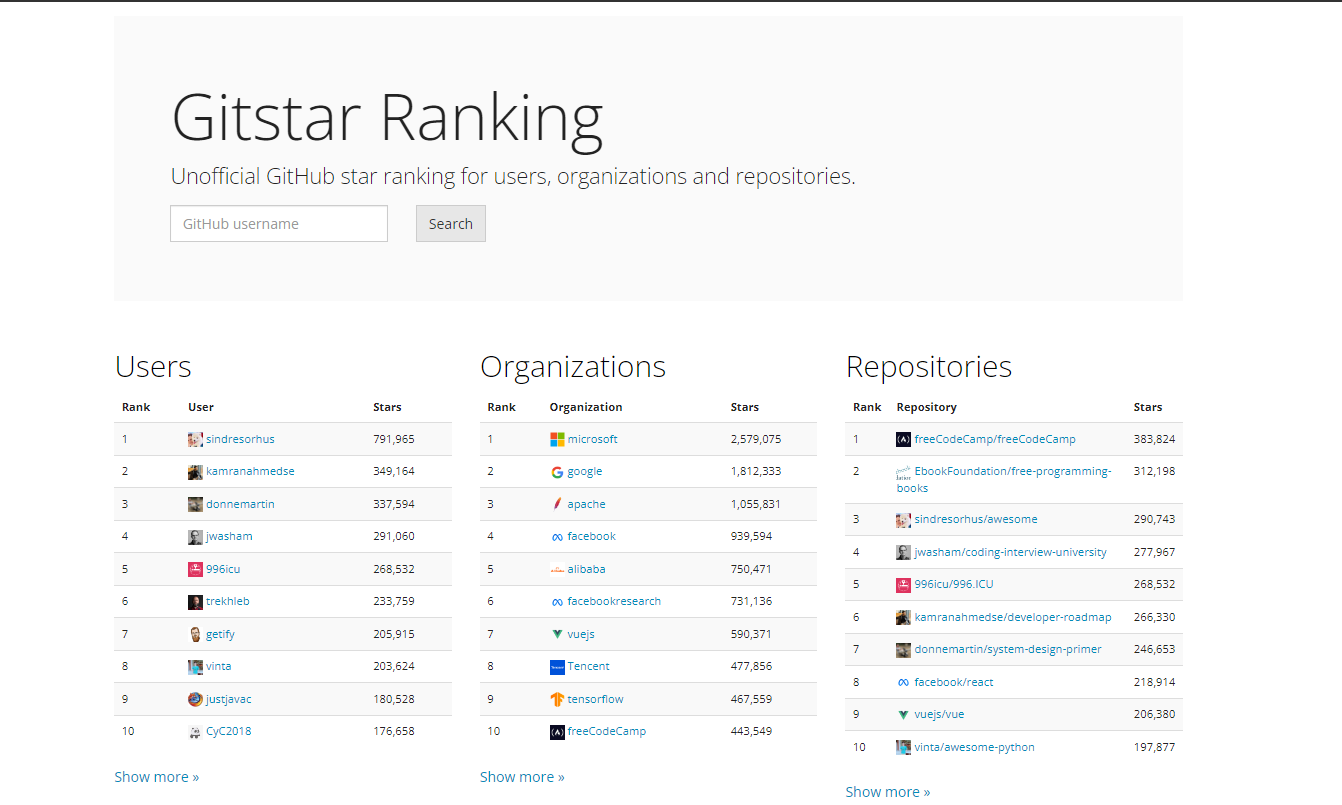Viewport: 1342px width, 805px height.
Task: Open facebookresearch organization link
Action: pos(614,601)
